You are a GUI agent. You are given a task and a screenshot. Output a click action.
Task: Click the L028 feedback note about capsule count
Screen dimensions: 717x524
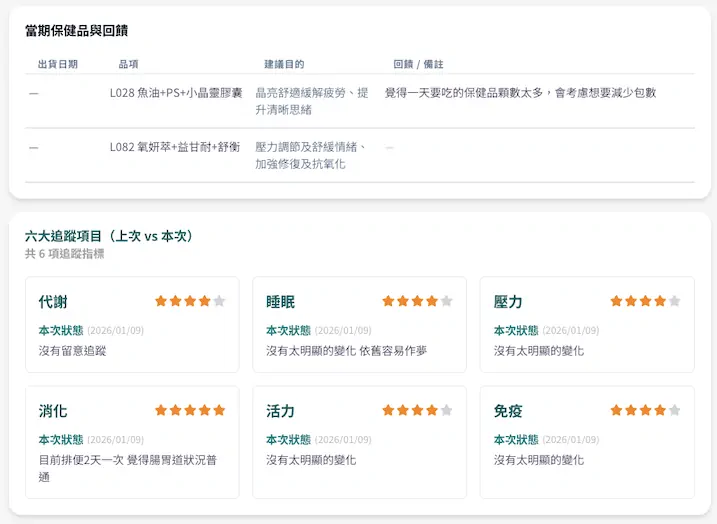[520, 93]
